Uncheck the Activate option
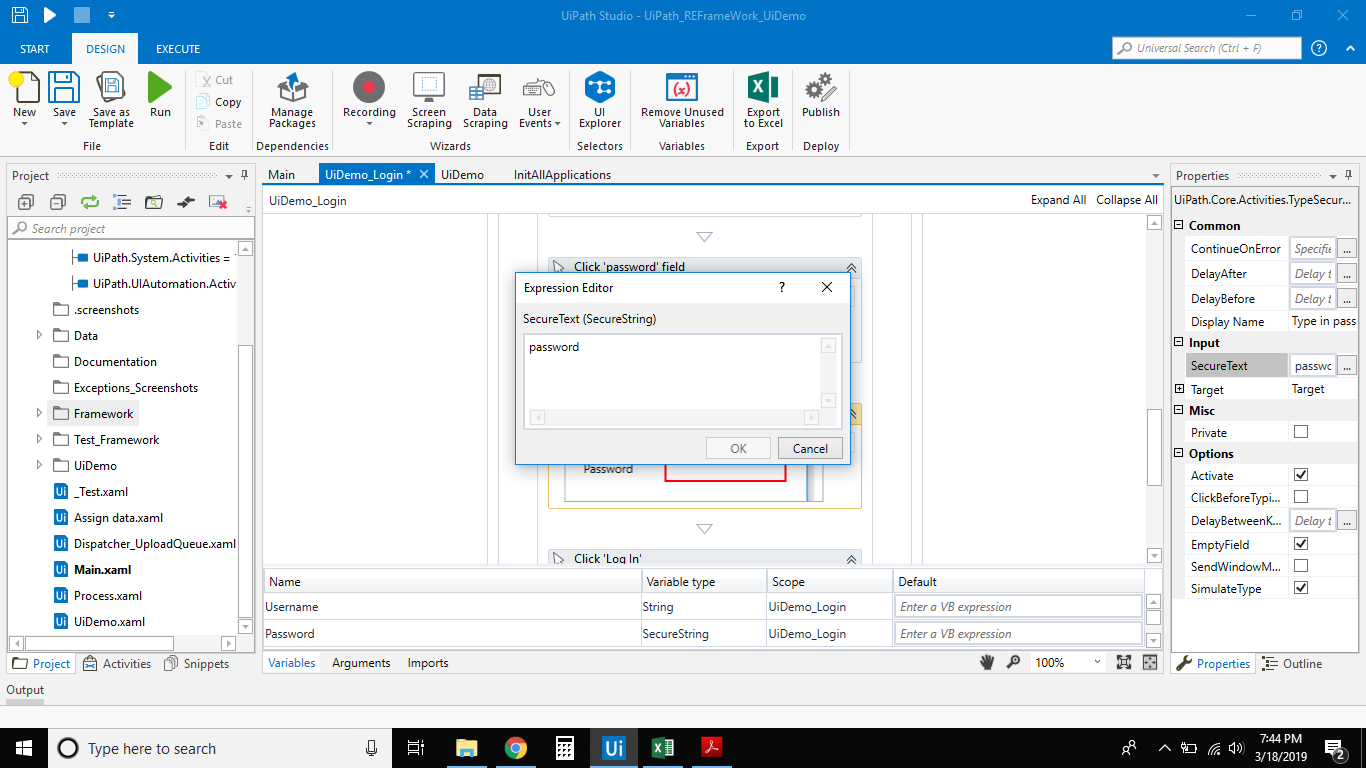This screenshot has width=1366, height=768. tap(1301, 475)
